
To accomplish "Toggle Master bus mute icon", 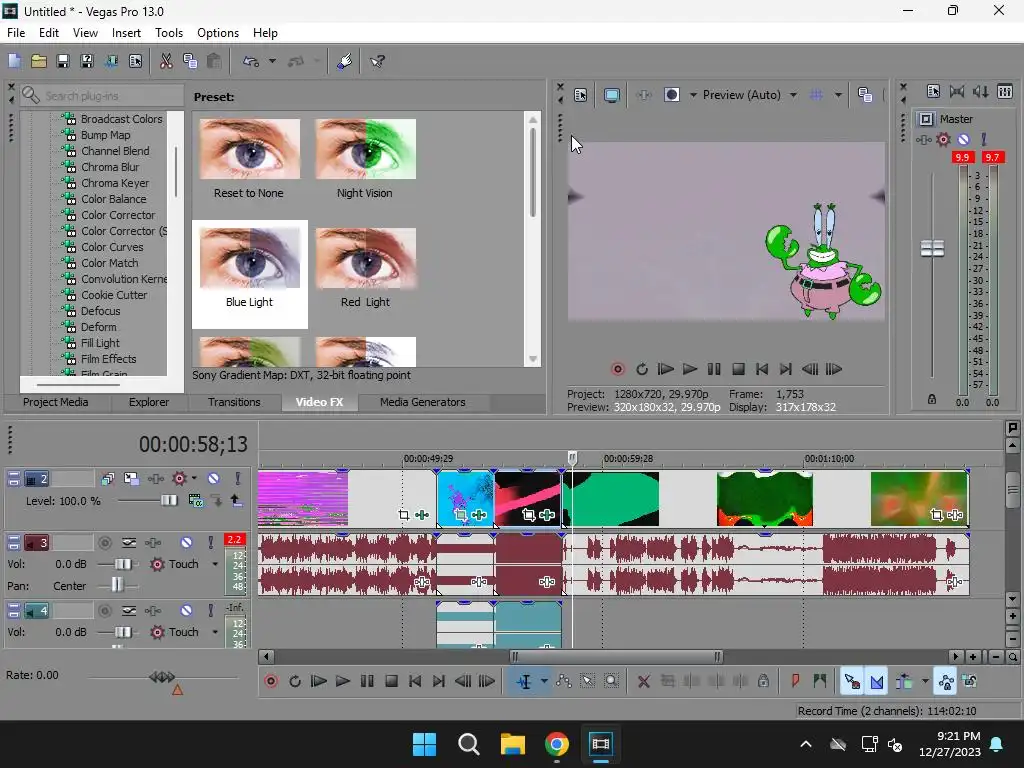I will coord(963,139).
